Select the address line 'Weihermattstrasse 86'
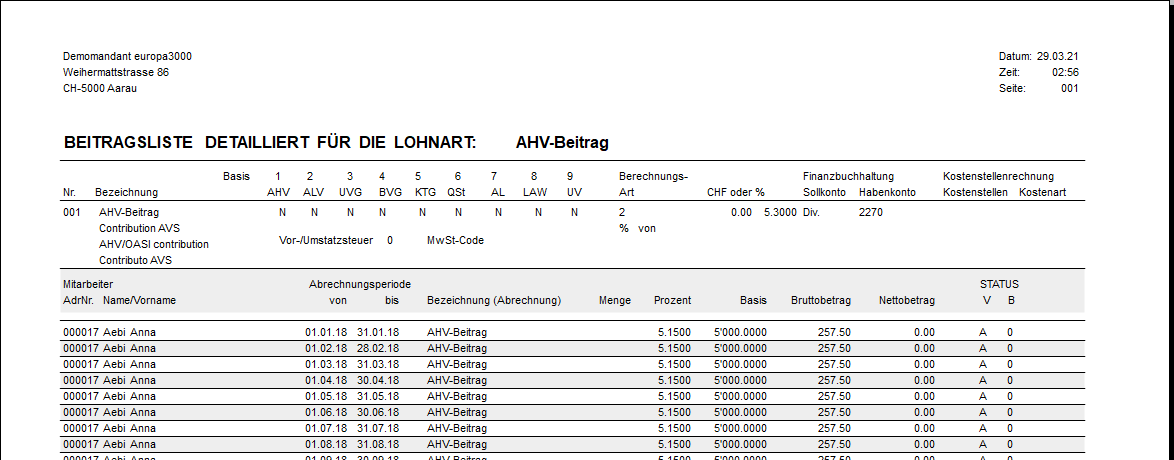This screenshot has height=460, width=1174. (116, 73)
